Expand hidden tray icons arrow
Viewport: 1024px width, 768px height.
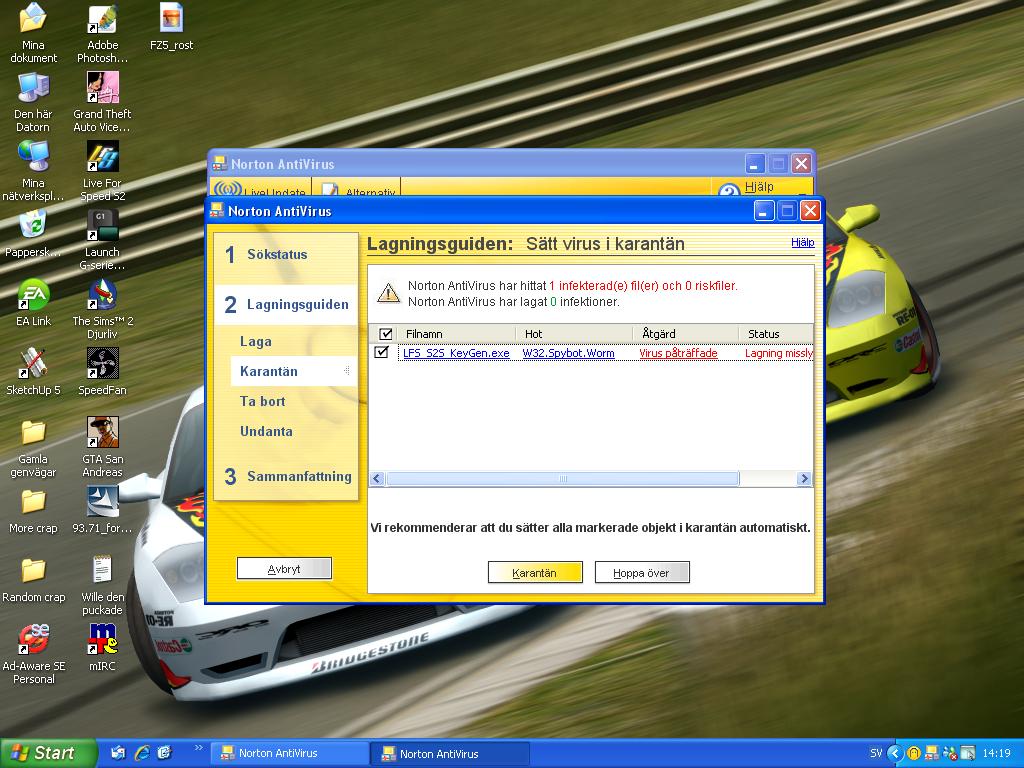pos(895,753)
